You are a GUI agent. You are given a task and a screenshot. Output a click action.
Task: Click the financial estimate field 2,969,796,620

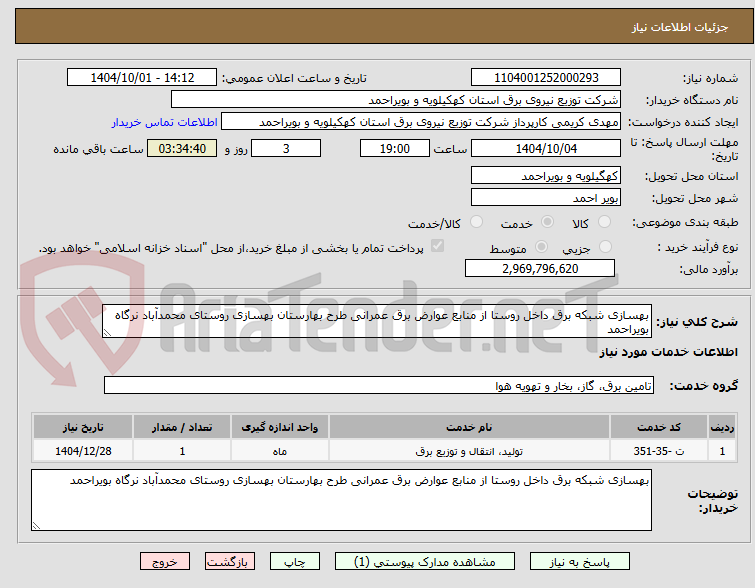coord(540,268)
